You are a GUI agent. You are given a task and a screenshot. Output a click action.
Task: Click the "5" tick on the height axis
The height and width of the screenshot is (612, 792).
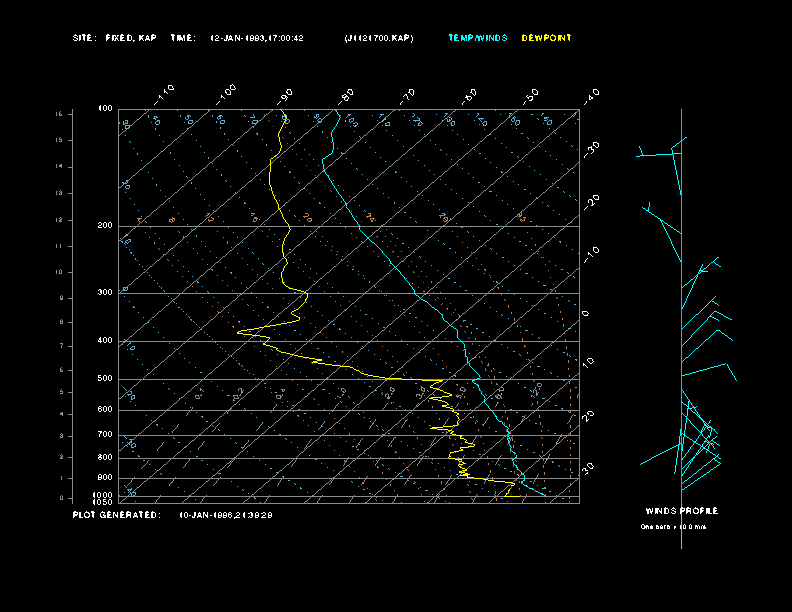(62, 392)
